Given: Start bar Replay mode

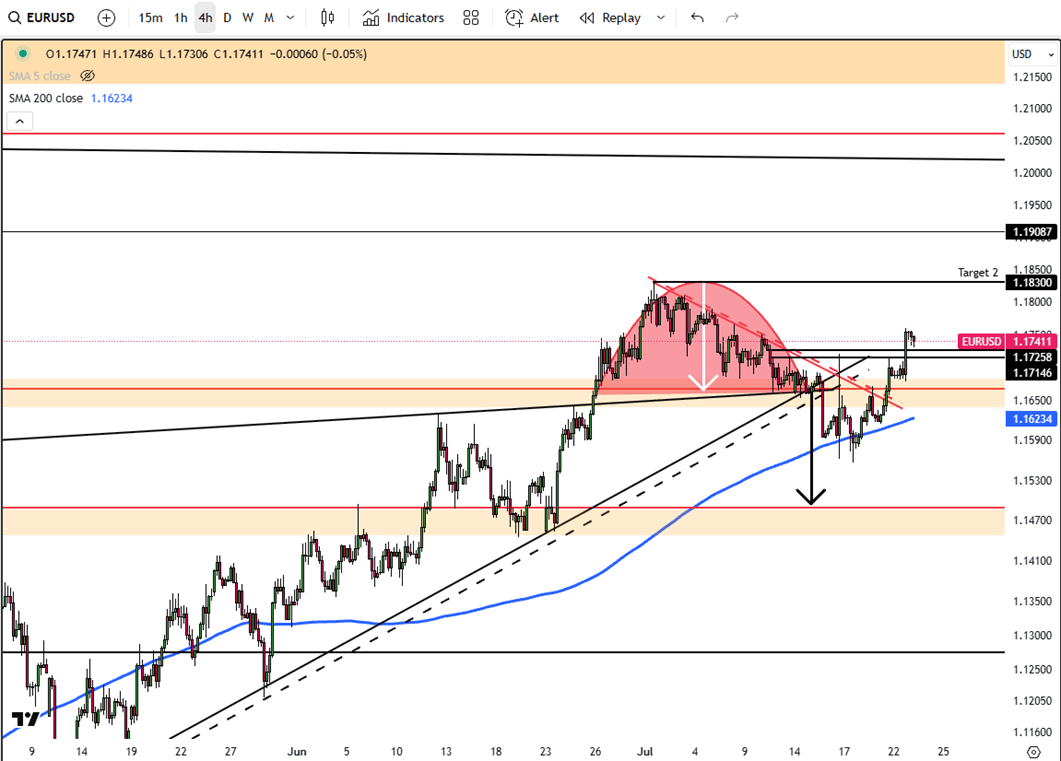Looking at the screenshot, I should coord(610,18).
